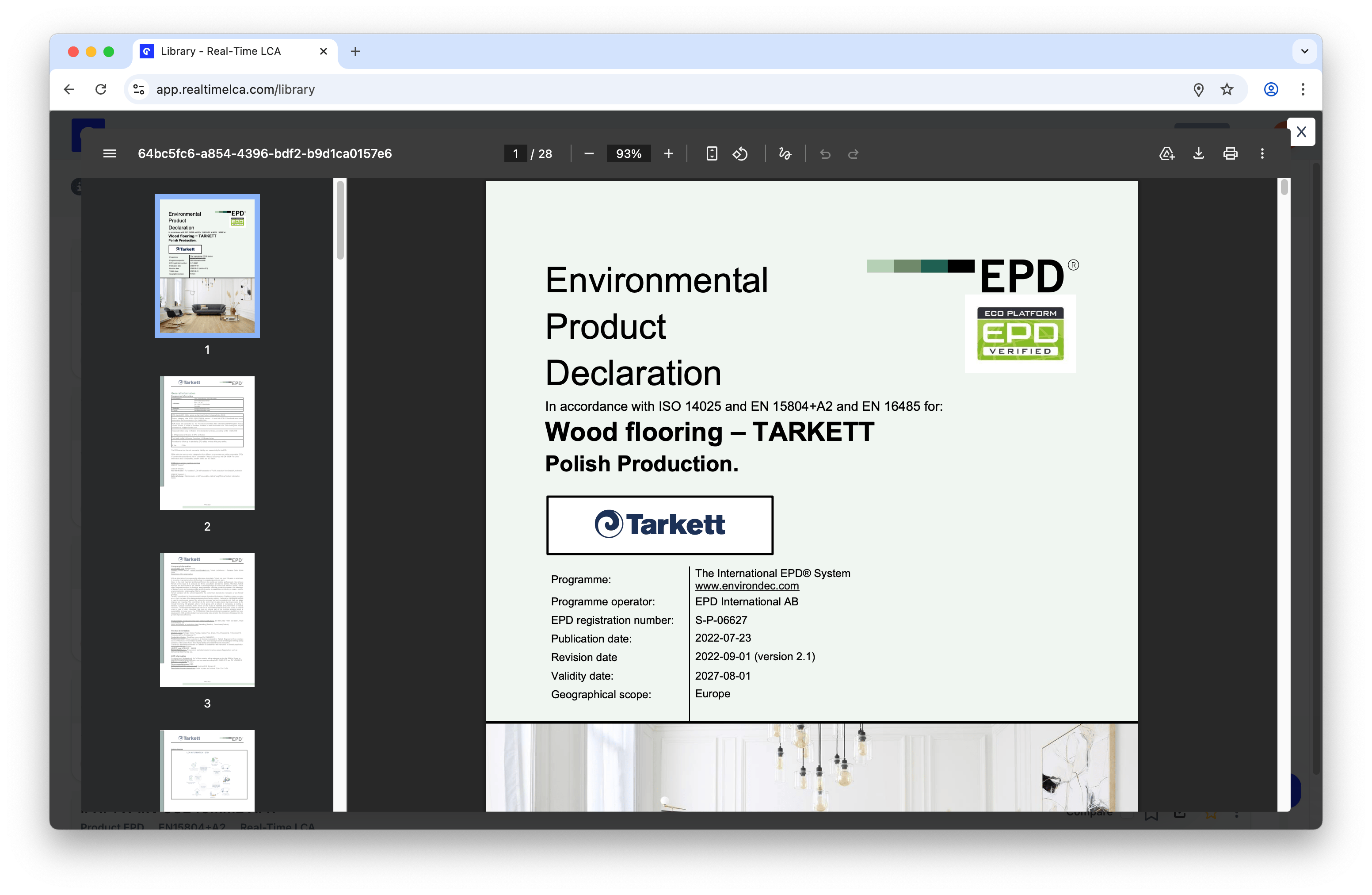The image size is (1372, 895).
Task: Select the page 4 thumbnail
Action: tap(207, 770)
